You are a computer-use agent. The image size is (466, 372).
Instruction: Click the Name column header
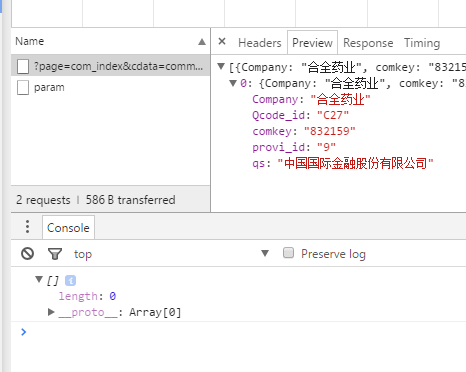click(x=30, y=41)
